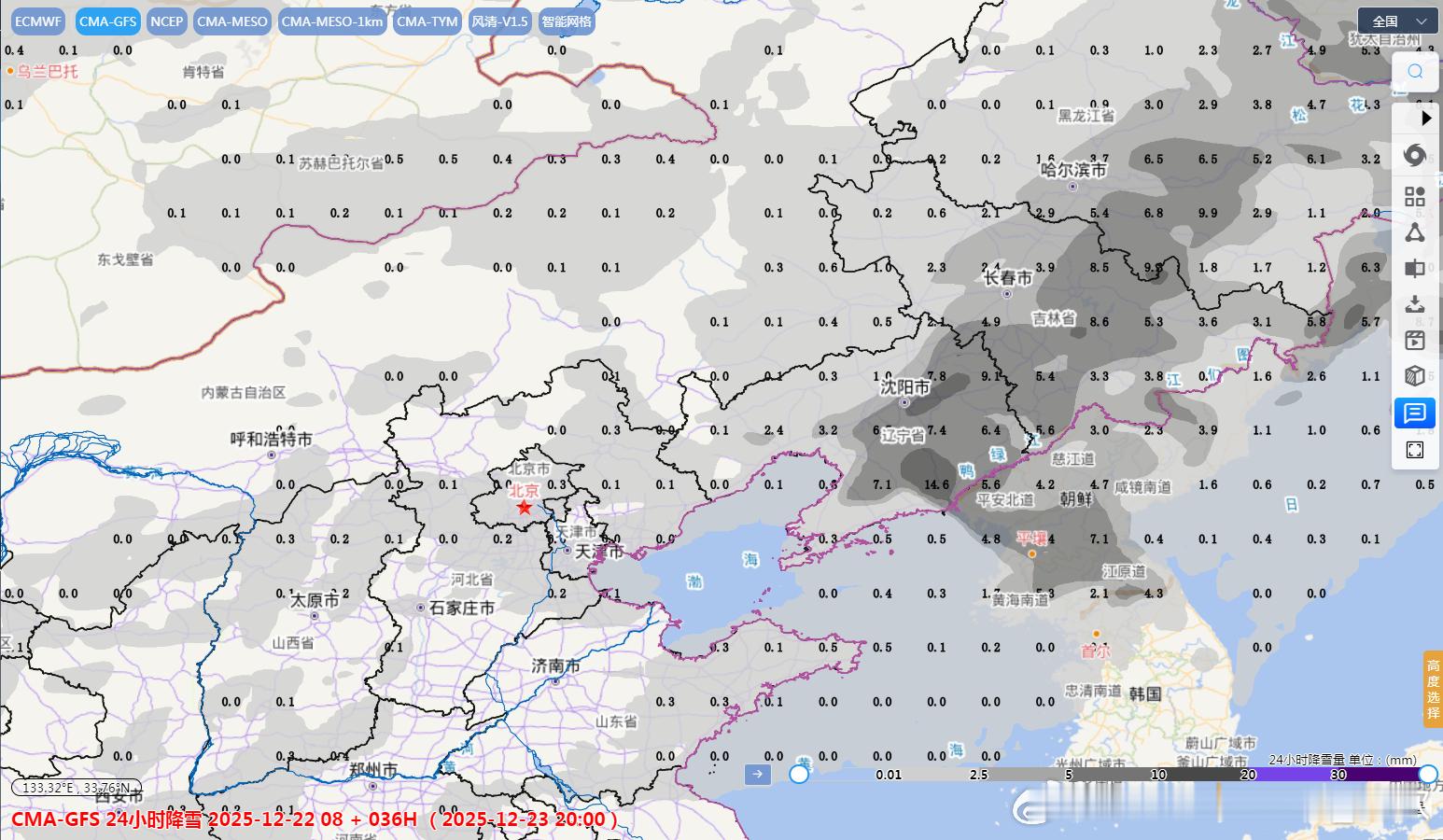Toggle the 智能网格 data source

(x=566, y=21)
